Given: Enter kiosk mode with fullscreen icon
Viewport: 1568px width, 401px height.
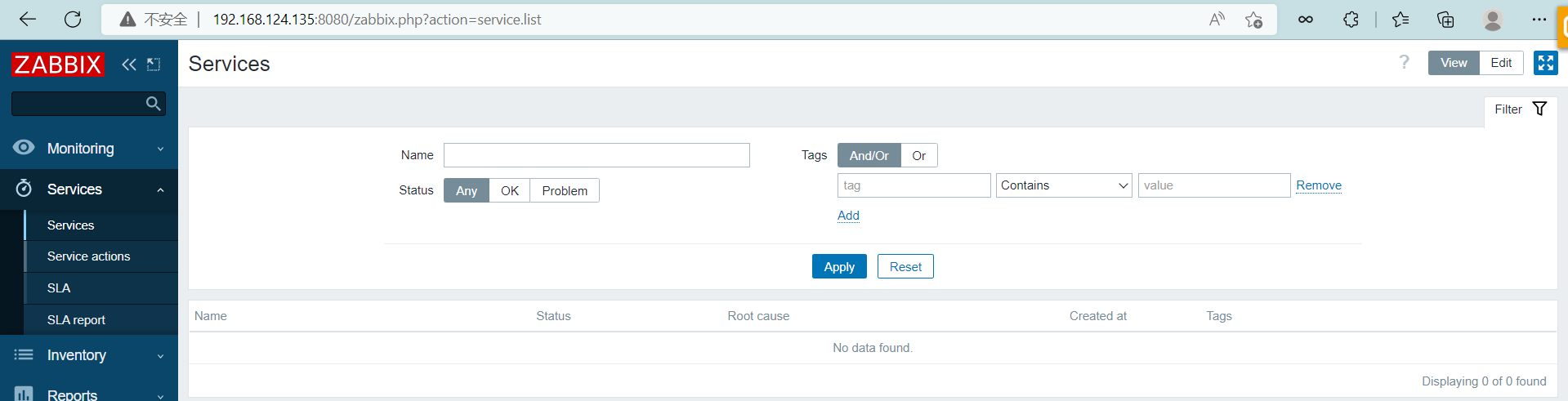Looking at the screenshot, I should click(x=1545, y=63).
